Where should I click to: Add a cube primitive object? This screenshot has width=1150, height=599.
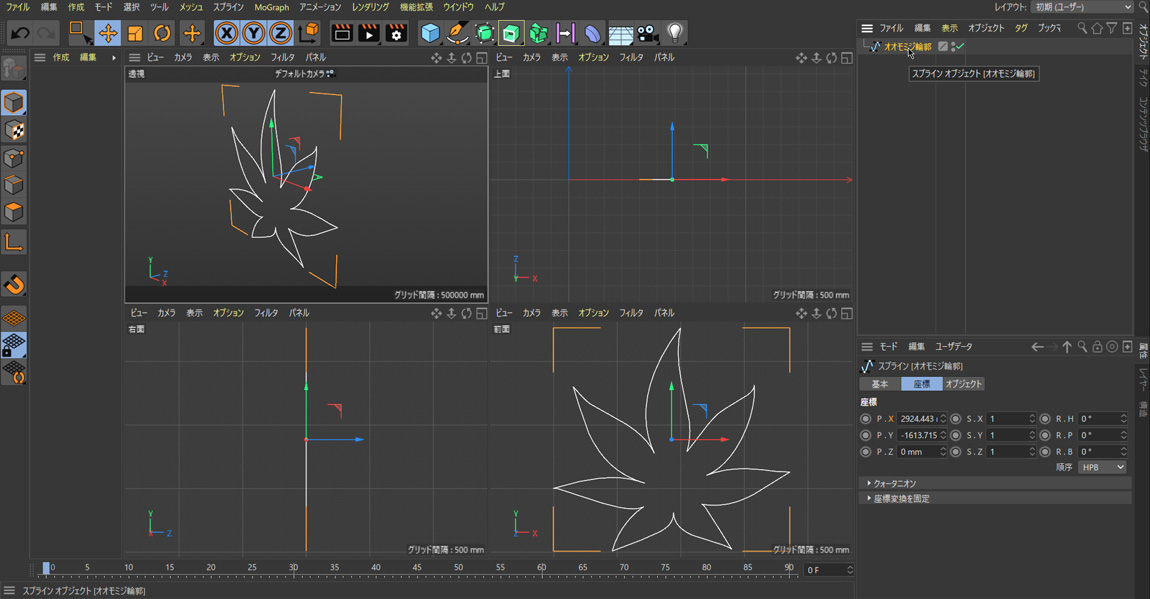click(430, 33)
